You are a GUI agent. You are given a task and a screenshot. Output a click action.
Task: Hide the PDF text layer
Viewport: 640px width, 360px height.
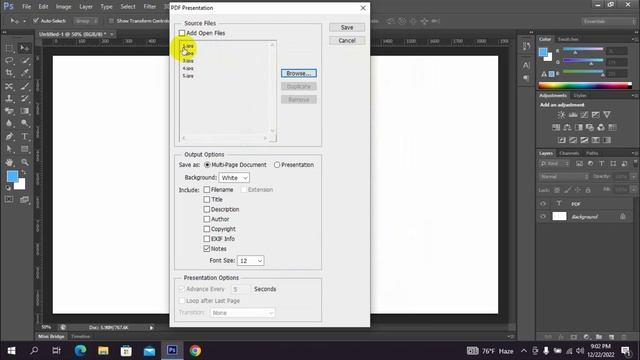[x=543, y=204]
